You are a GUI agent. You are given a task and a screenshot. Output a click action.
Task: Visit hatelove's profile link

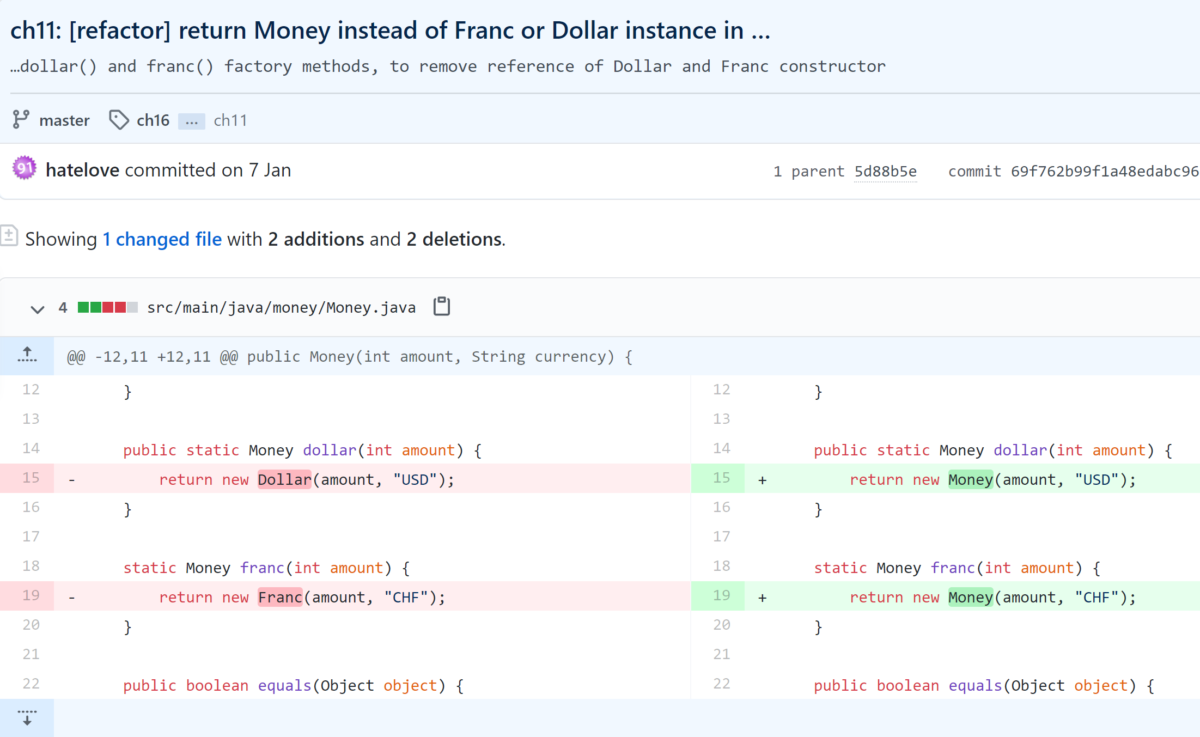(82, 170)
